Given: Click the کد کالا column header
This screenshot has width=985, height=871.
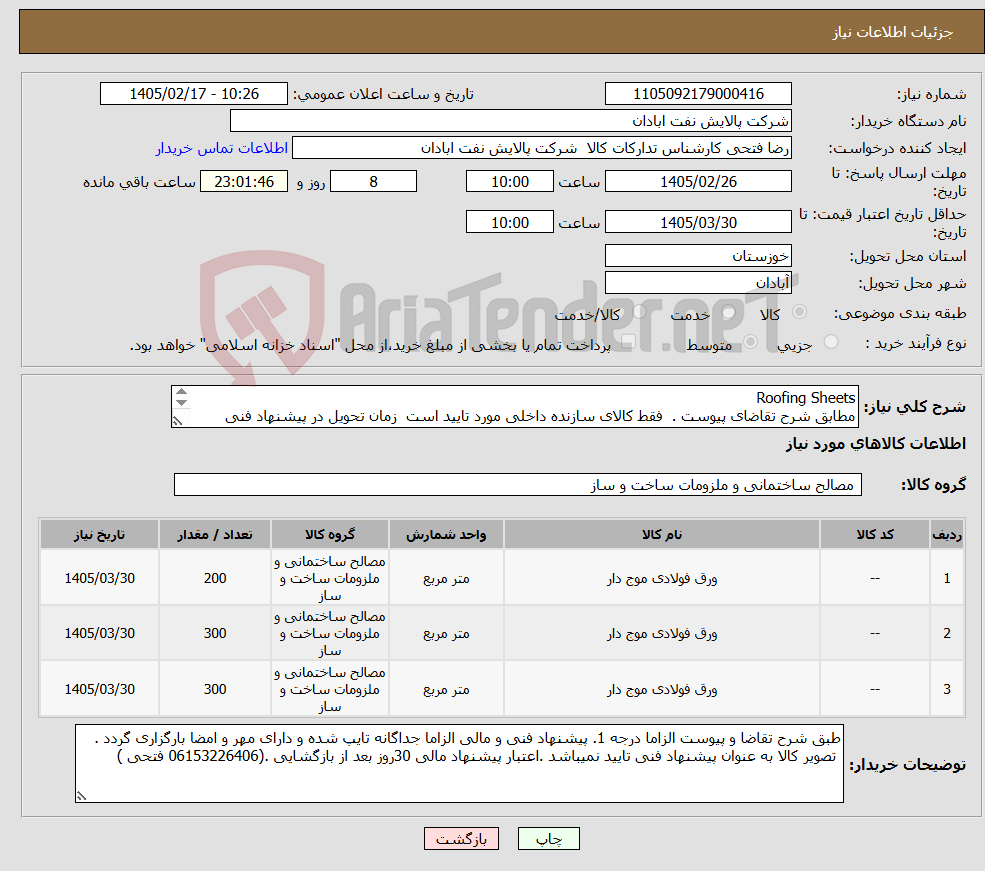Looking at the screenshot, I should pos(874,534).
